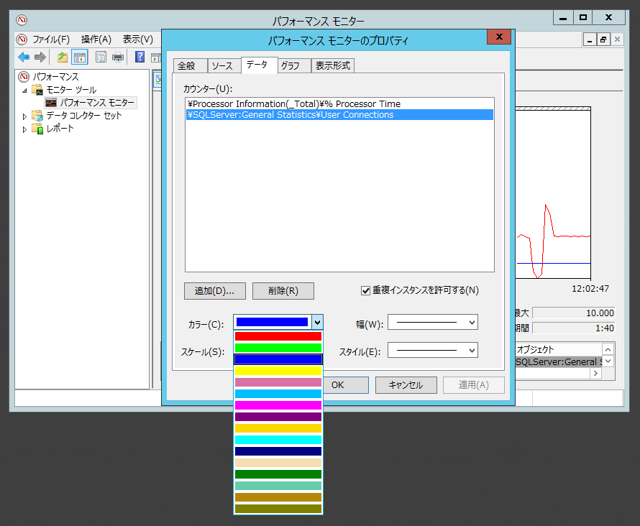The image size is (640, 526).
Task: Choose the magenta color swatch
Action: click(278, 405)
